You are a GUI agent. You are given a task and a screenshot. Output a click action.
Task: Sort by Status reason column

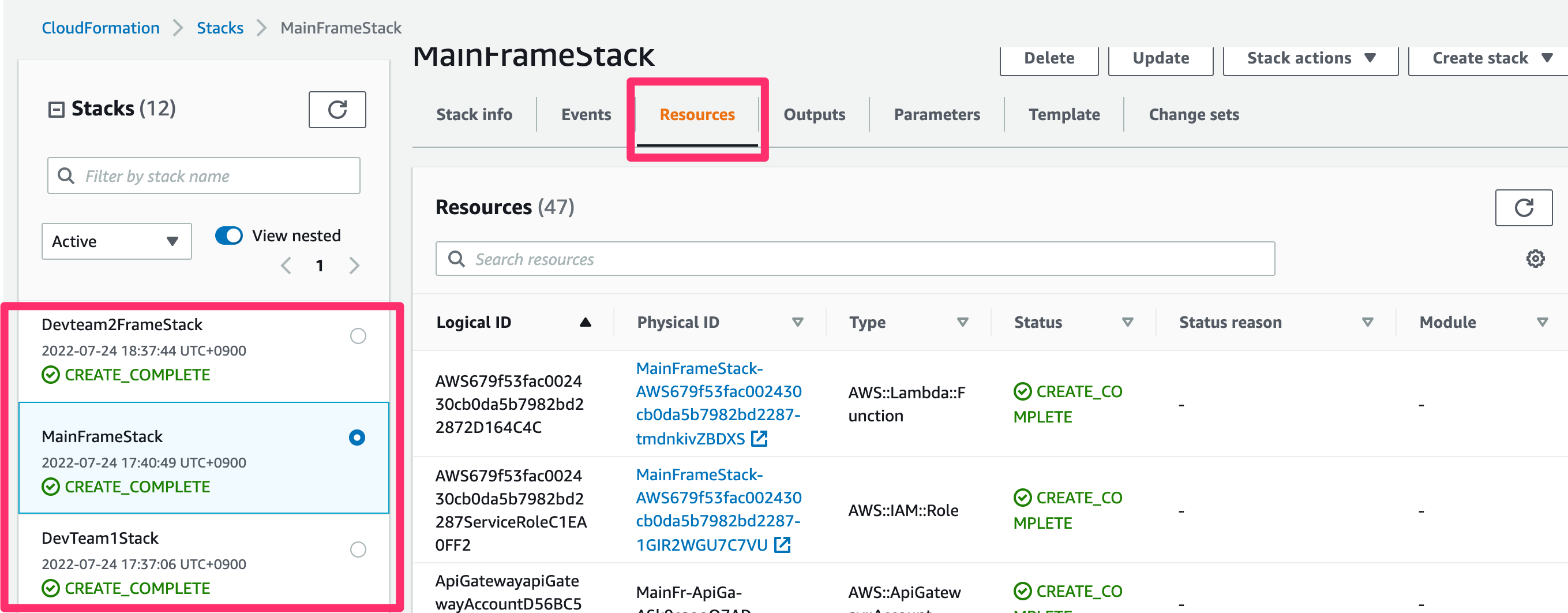click(1367, 322)
